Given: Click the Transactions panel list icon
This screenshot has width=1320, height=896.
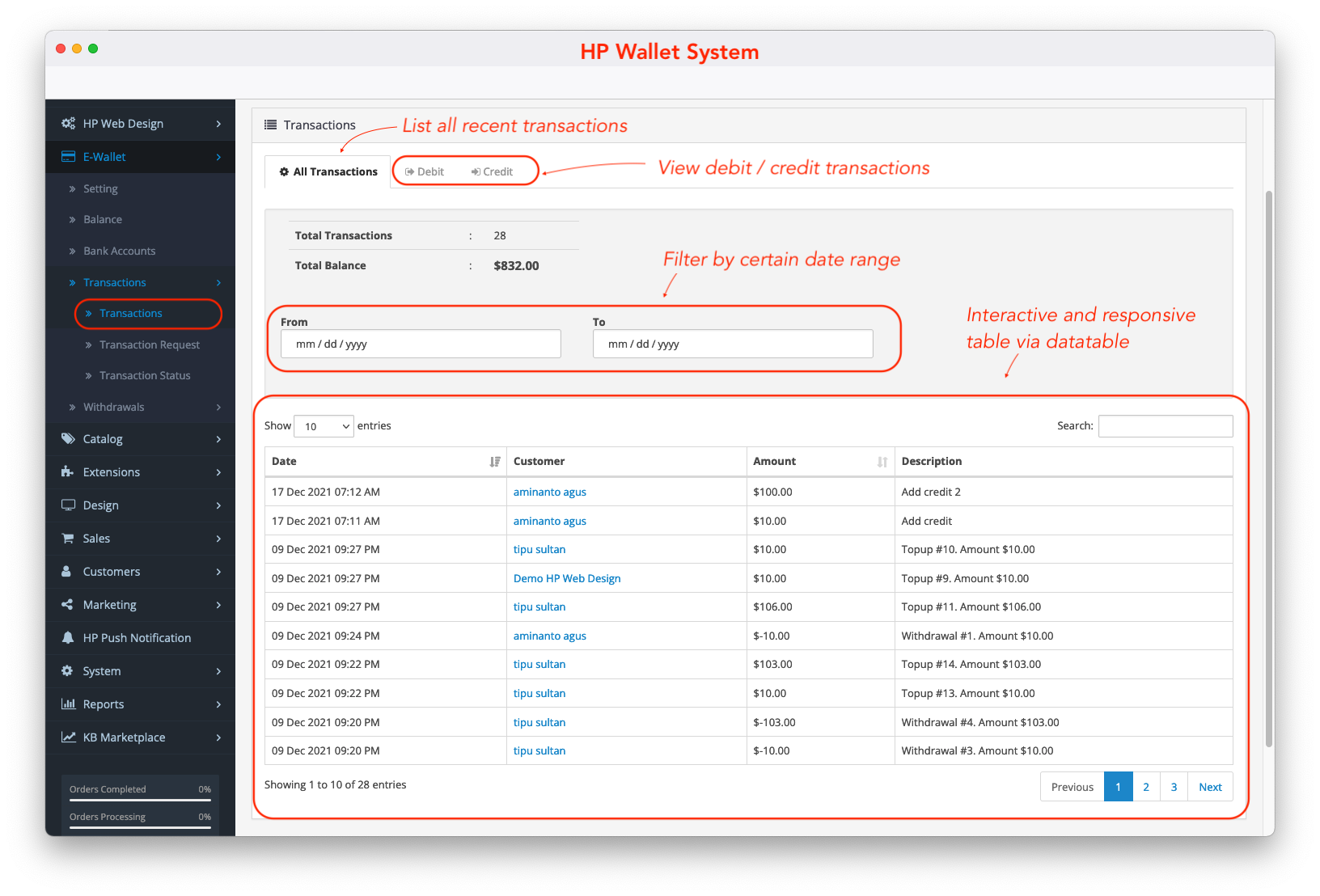Looking at the screenshot, I should [271, 125].
